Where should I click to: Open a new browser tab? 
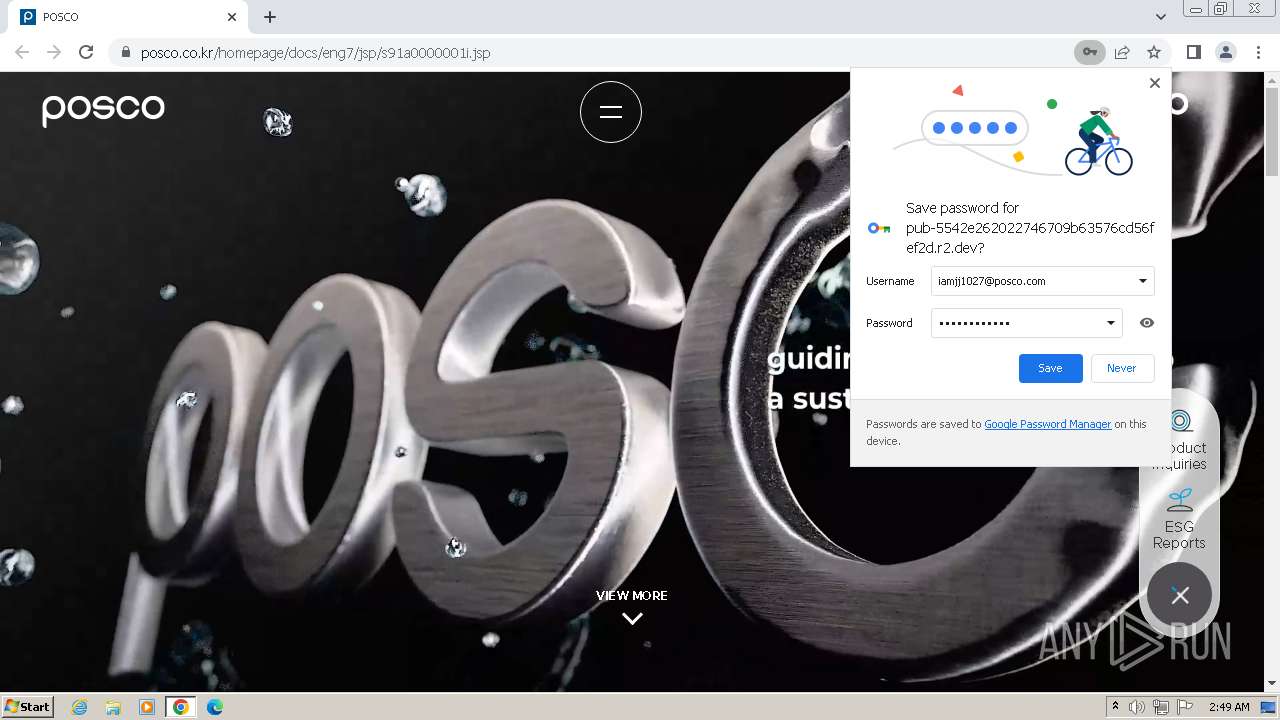[270, 17]
